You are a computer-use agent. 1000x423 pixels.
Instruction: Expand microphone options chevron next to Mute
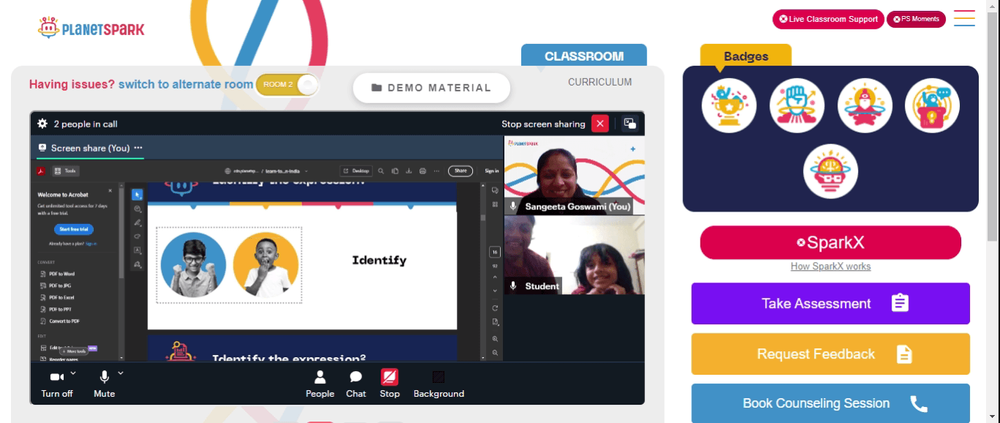[121, 373]
